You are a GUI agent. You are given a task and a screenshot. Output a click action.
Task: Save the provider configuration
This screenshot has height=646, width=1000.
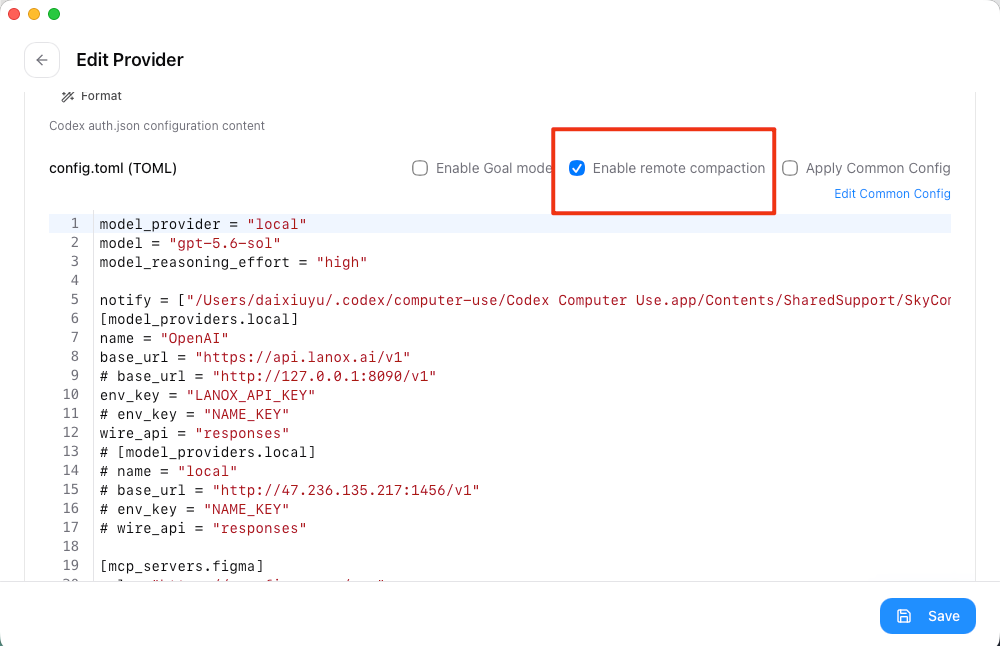(927, 616)
